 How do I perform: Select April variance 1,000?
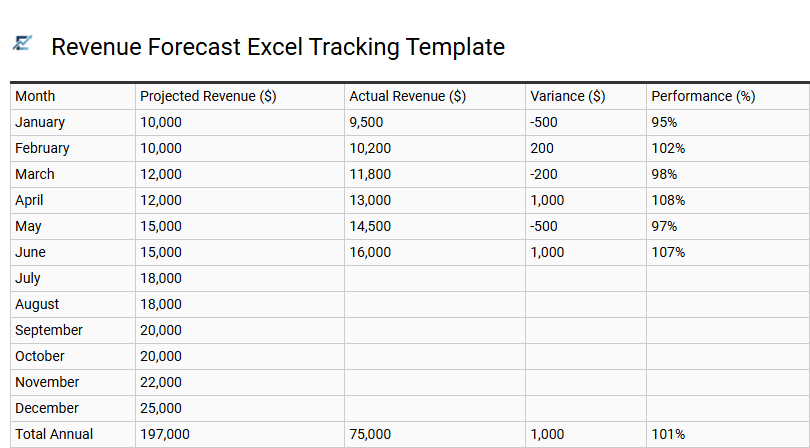click(547, 200)
